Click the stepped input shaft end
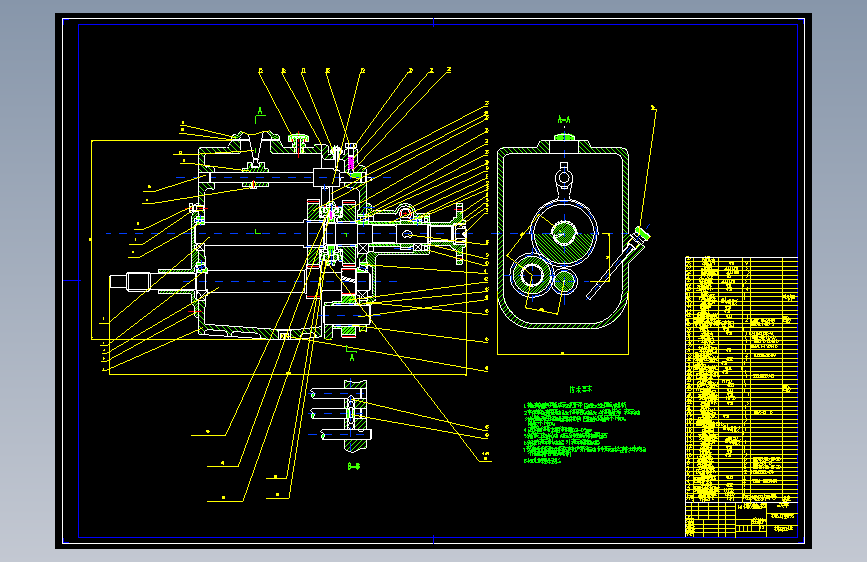867x562 pixels. (x=130, y=282)
